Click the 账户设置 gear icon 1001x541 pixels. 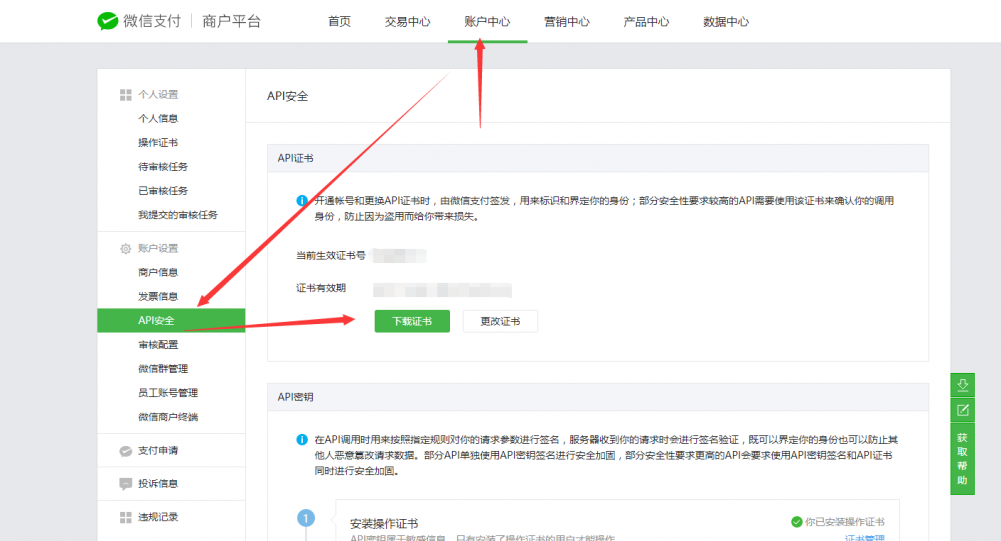click(x=126, y=248)
